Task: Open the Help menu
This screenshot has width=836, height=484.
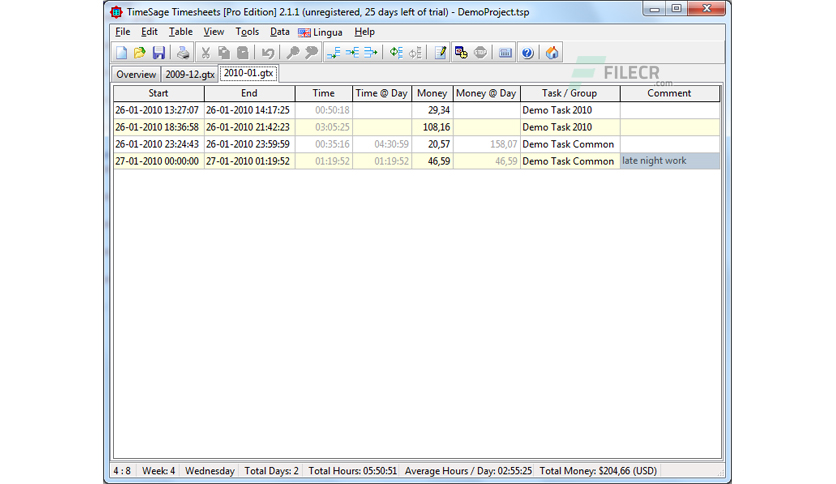Action: 365,32
